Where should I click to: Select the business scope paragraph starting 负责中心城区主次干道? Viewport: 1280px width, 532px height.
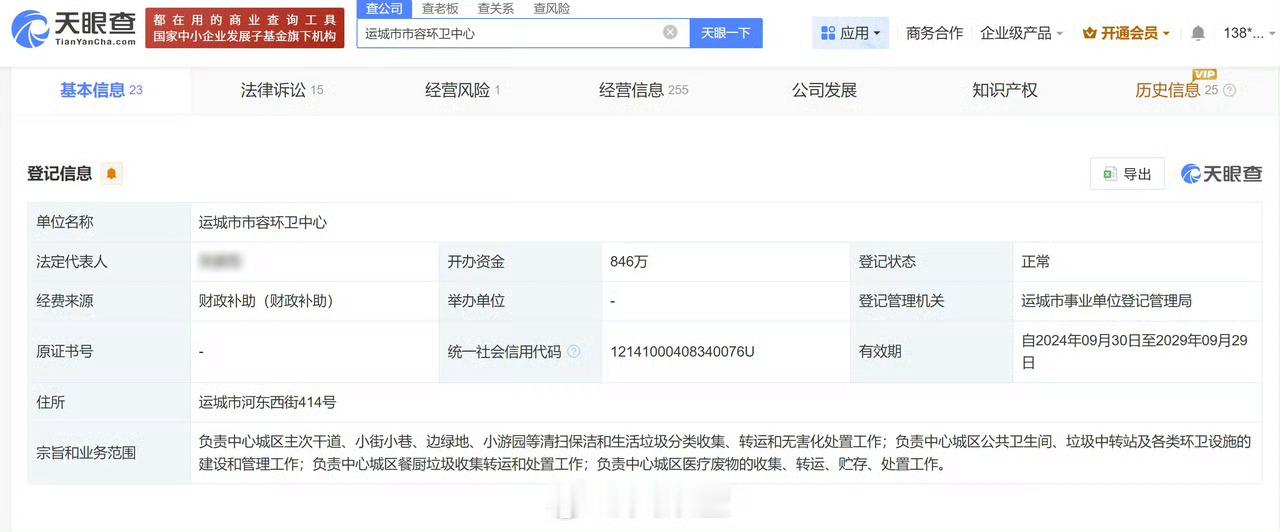(x=725, y=452)
